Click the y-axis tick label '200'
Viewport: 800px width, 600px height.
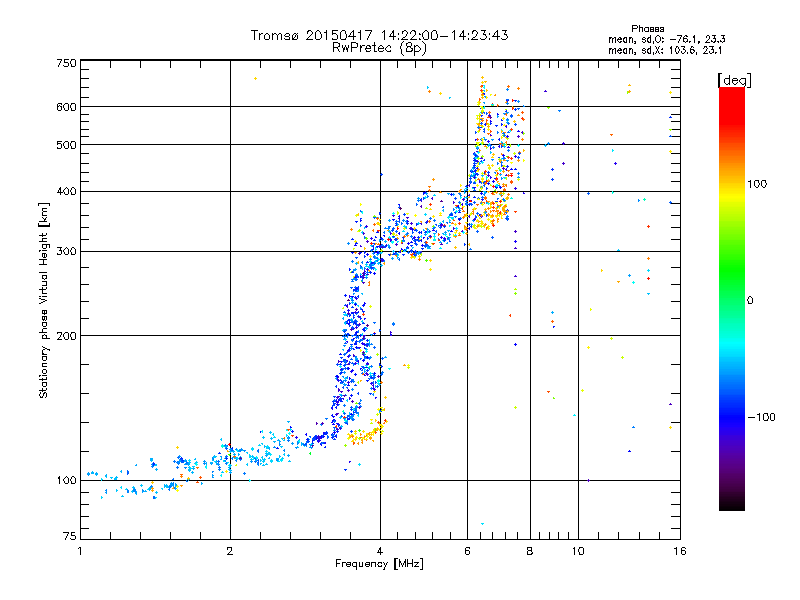coord(66,336)
